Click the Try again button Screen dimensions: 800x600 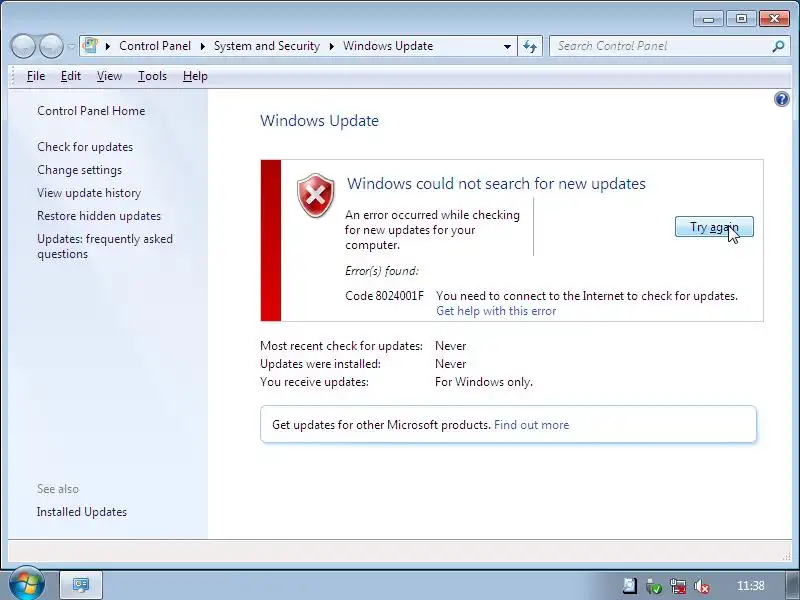point(714,227)
